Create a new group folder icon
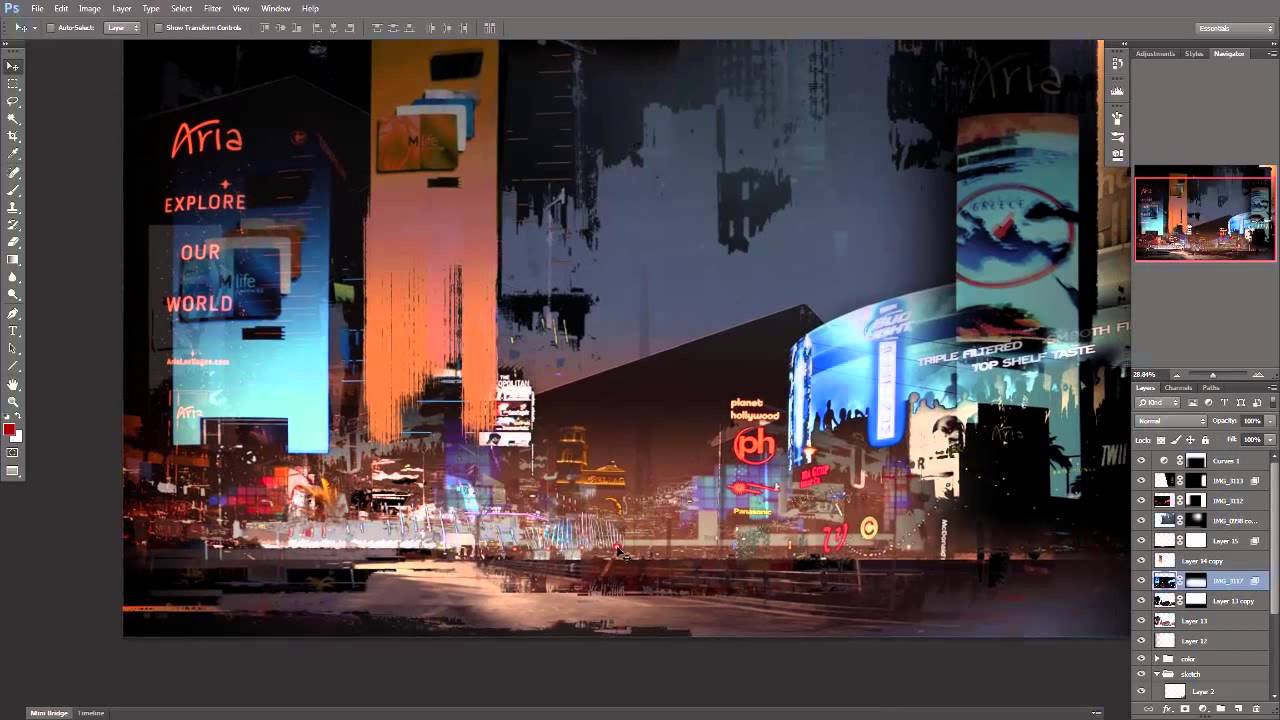 pos(1221,708)
